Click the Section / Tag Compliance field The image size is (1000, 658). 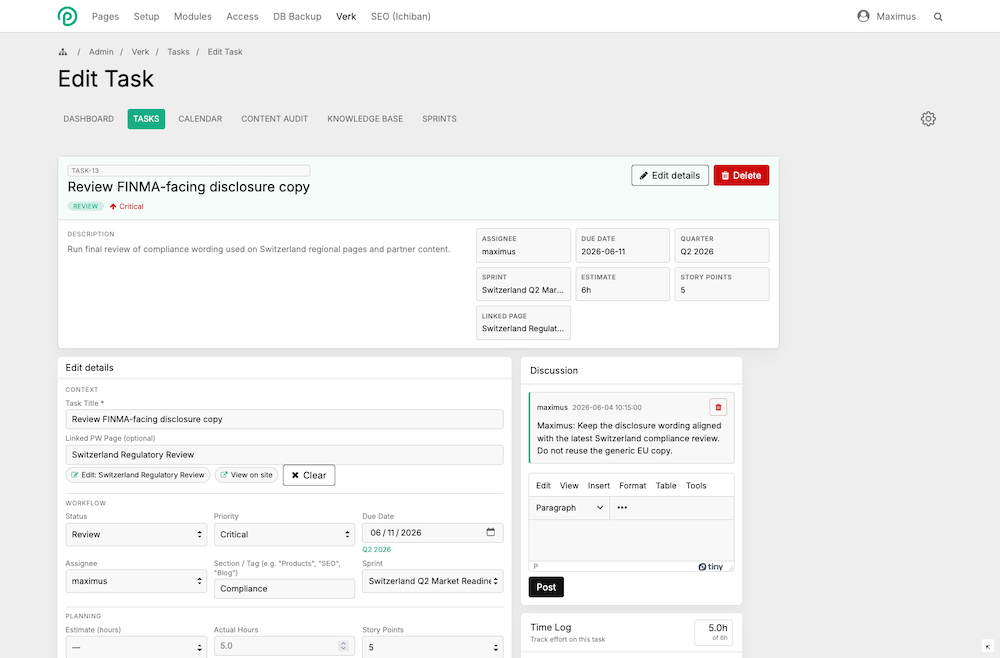click(284, 589)
